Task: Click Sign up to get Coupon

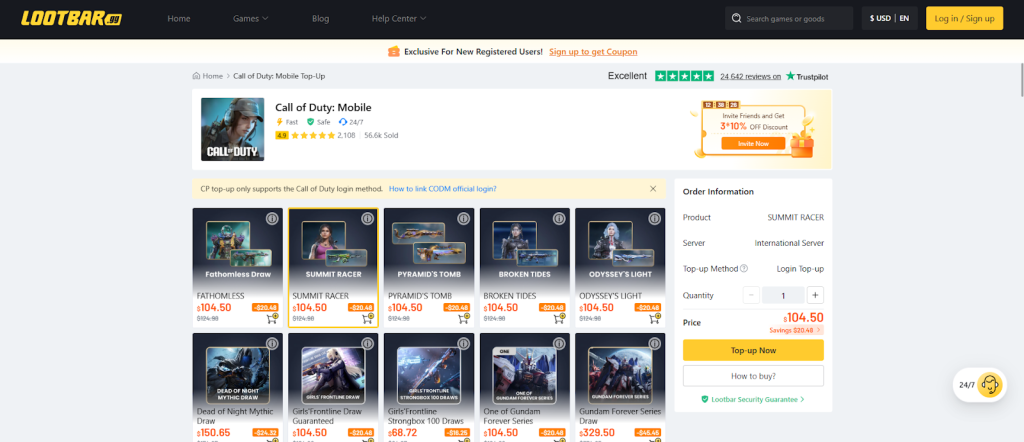Action: coord(593,52)
